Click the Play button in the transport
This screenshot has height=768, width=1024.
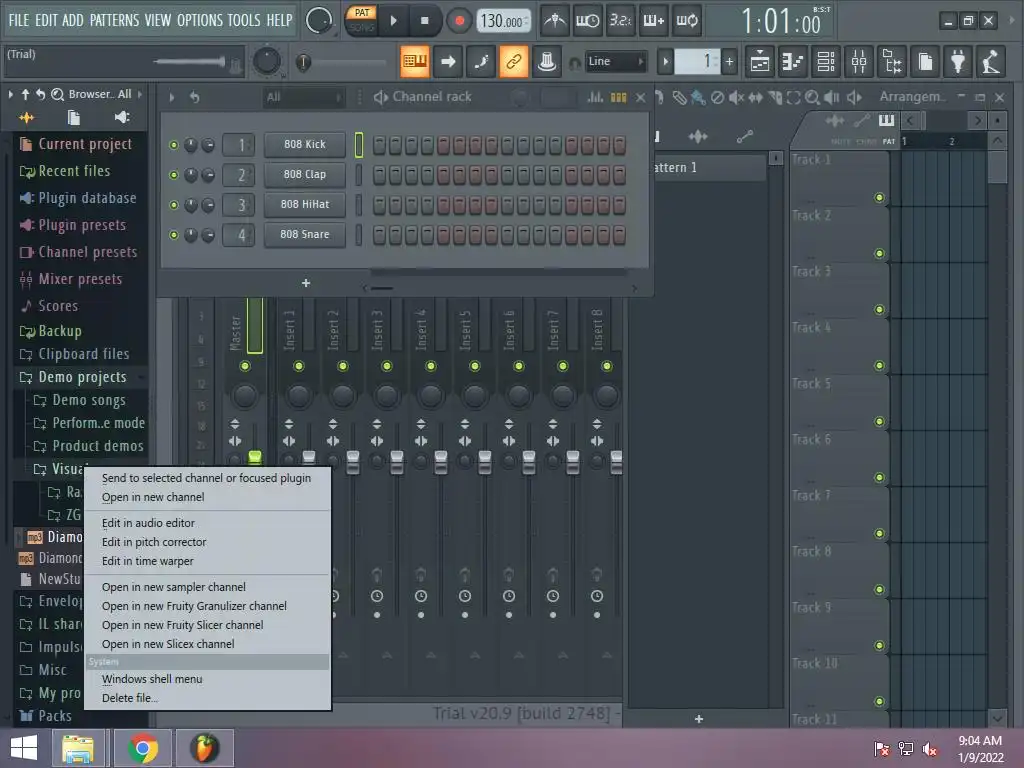pyautogui.click(x=393, y=21)
